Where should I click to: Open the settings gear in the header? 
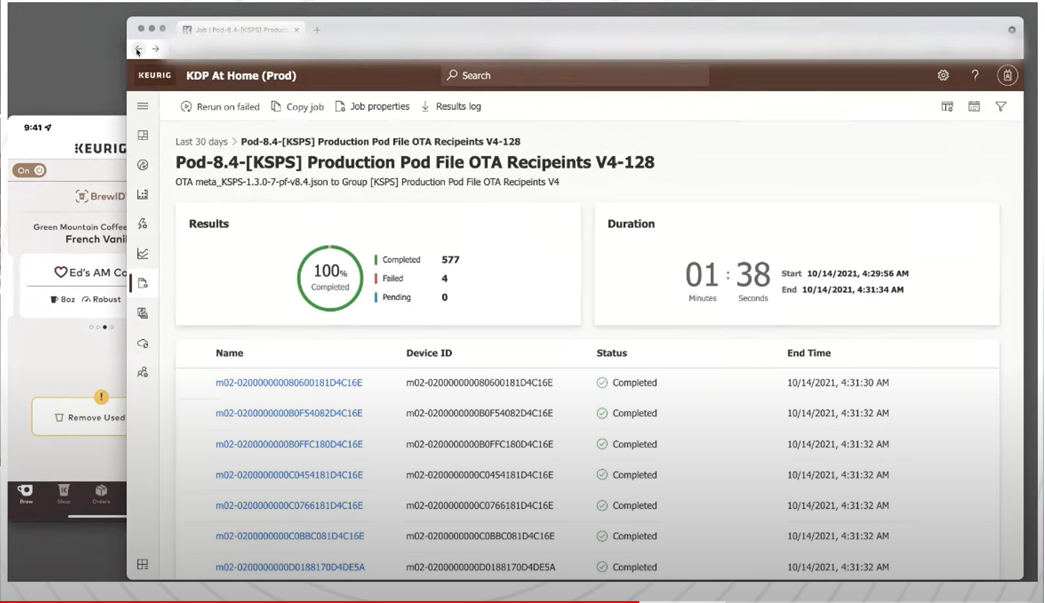pyautogui.click(x=943, y=75)
